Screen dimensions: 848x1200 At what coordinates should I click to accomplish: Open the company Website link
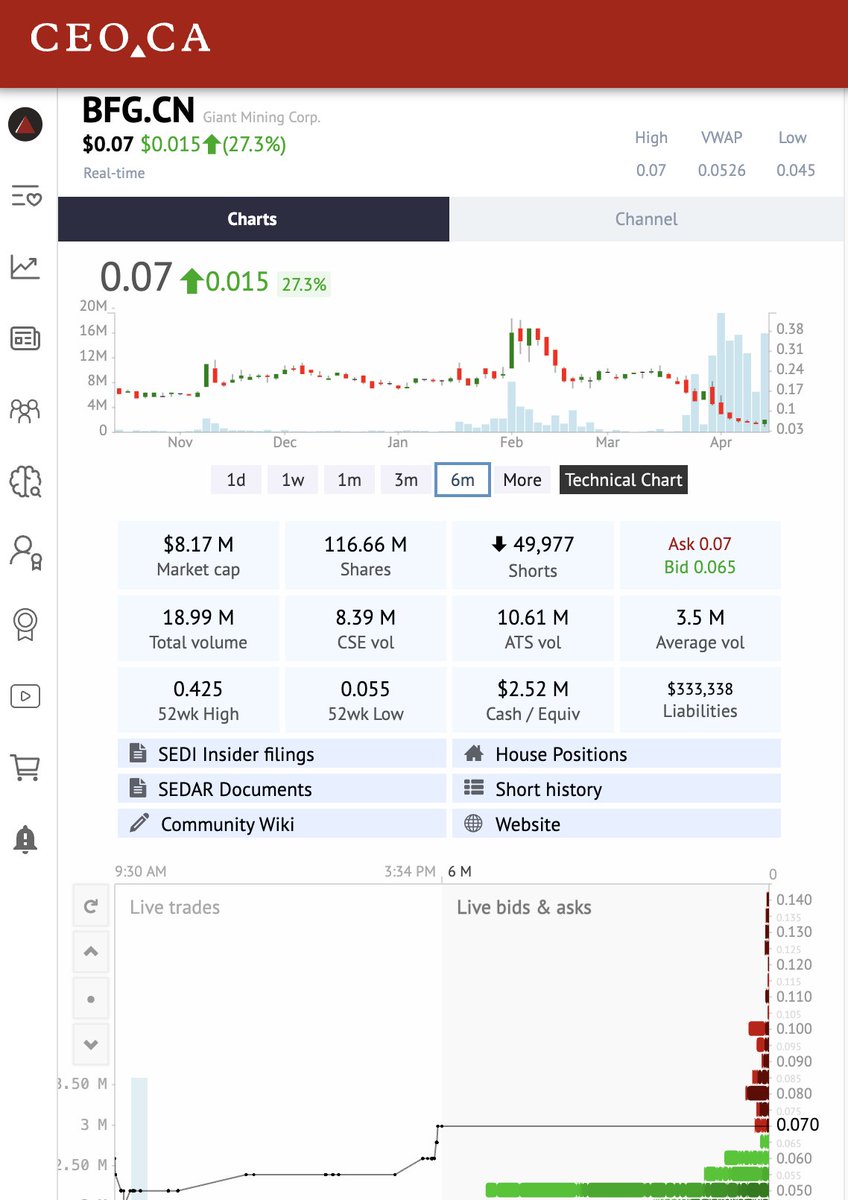tap(617, 824)
